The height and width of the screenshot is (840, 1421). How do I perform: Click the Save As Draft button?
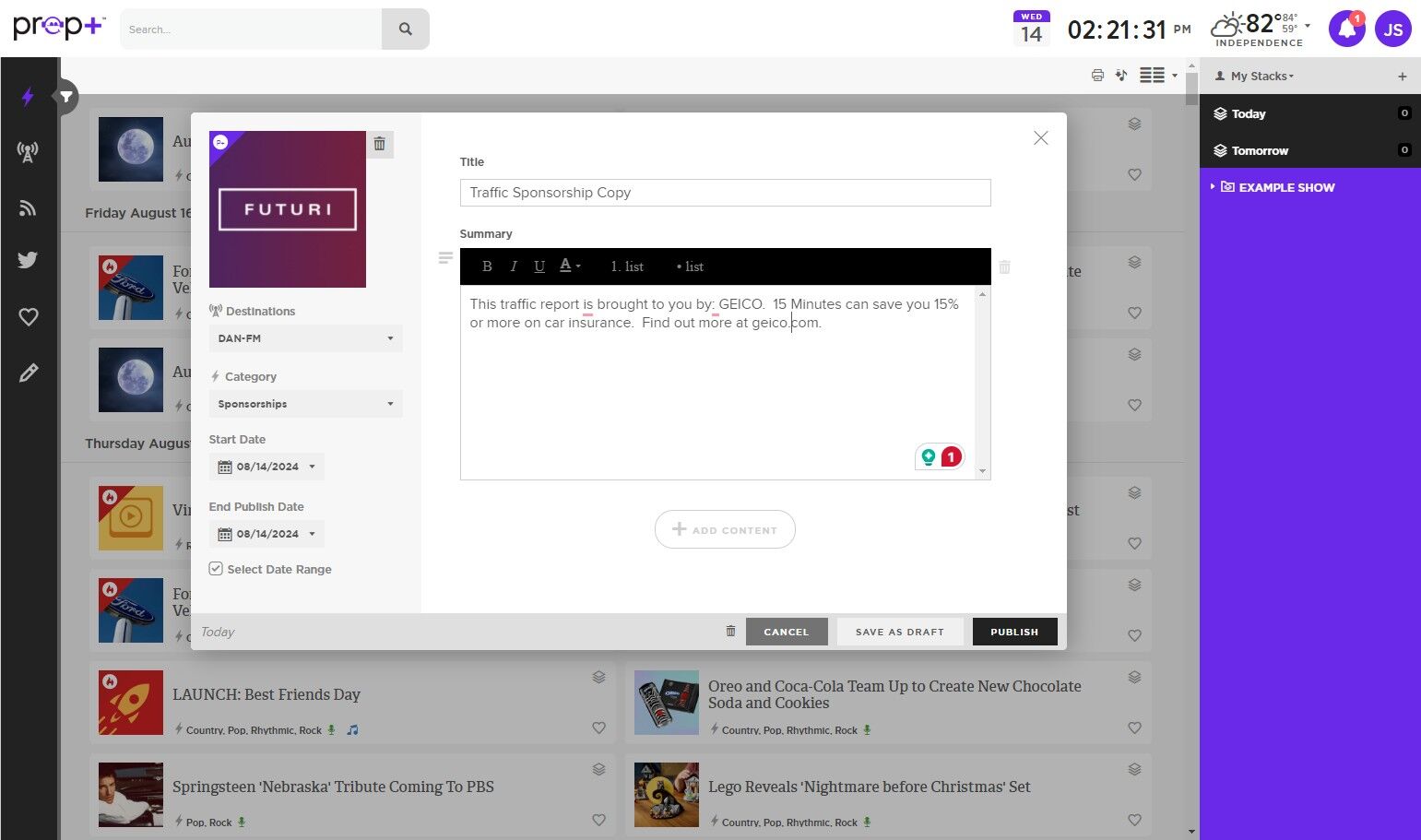tap(899, 632)
